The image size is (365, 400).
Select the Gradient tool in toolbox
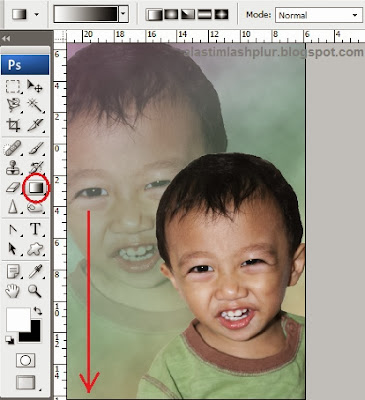point(36,188)
